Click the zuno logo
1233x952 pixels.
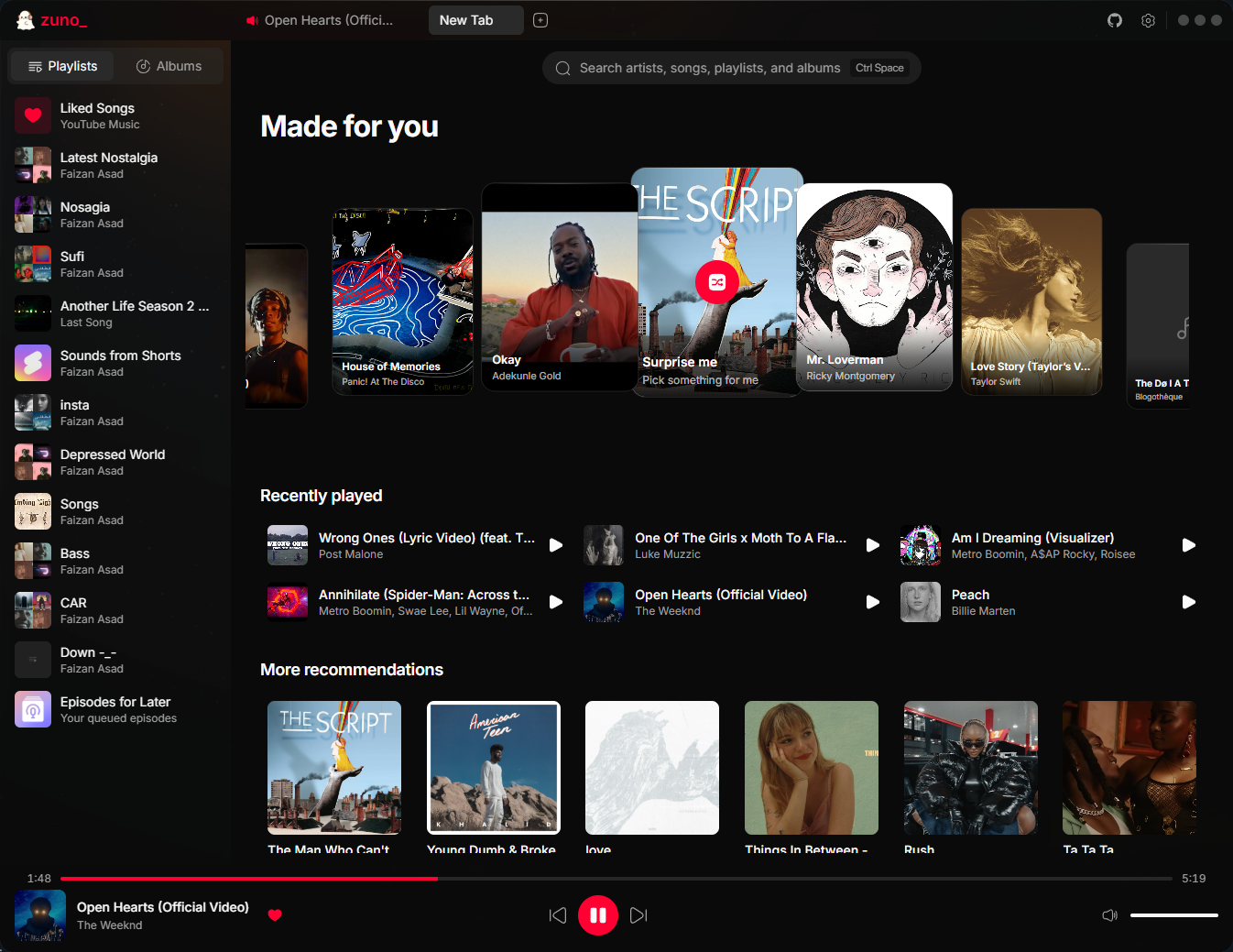51,20
